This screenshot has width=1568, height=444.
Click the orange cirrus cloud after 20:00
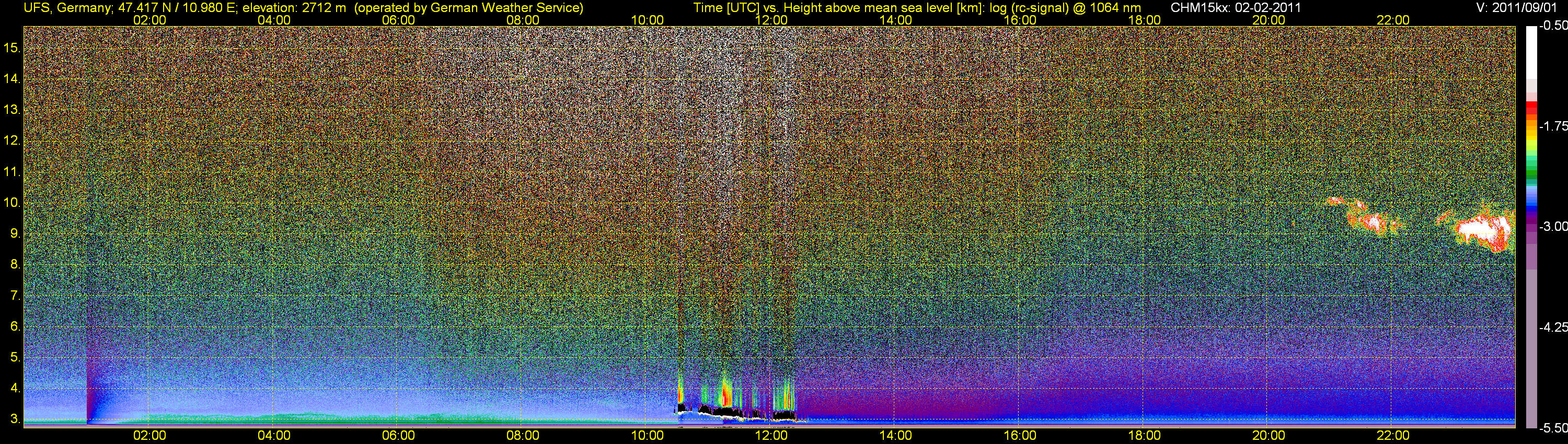pos(1367,218)
